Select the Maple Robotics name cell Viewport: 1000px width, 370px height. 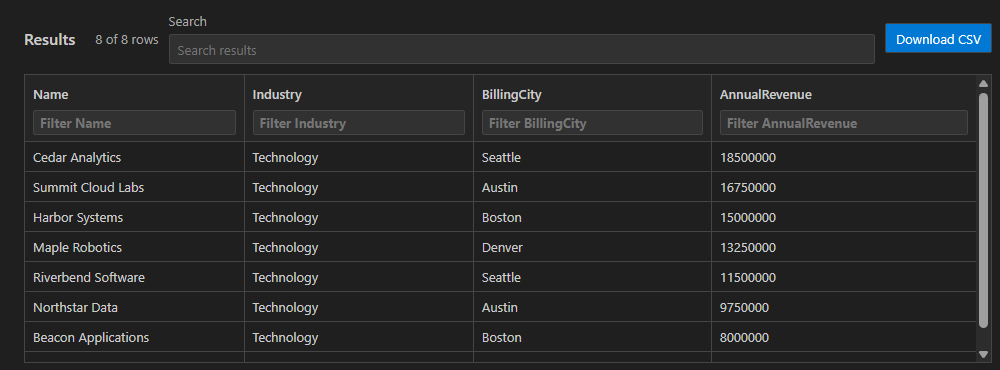click(x=134, y=247)
